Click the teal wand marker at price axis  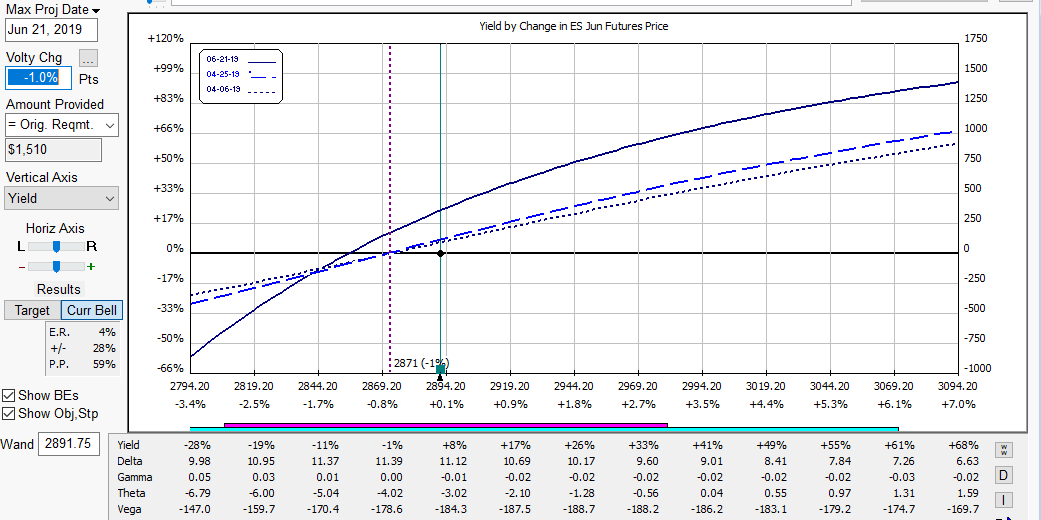pos(440,369)
